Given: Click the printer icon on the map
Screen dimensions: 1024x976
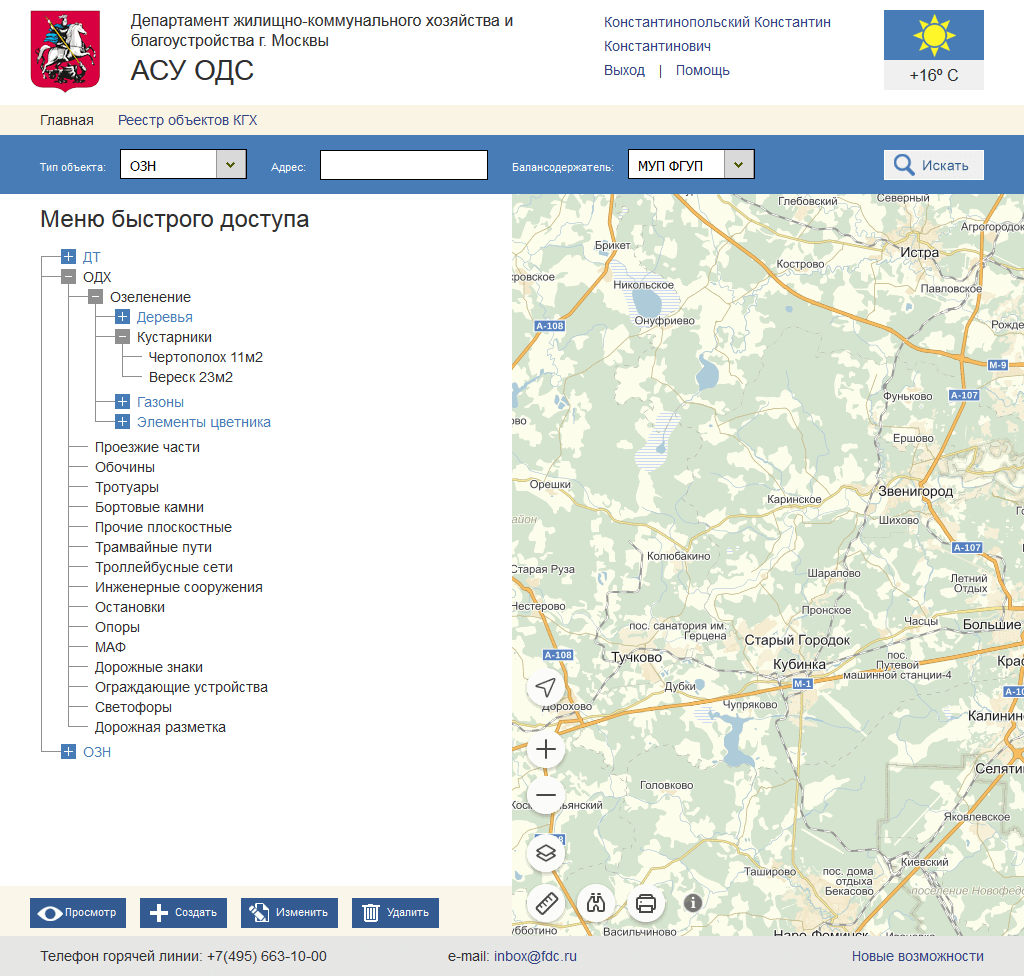Looking at the screenshot, I should point(646,903).
